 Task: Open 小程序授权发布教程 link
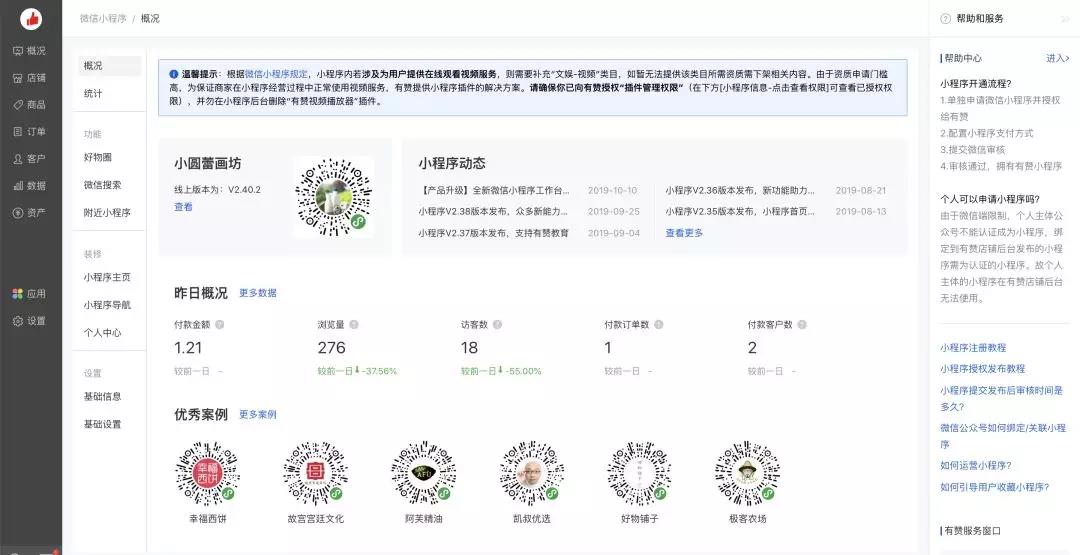[x=982, y=368]
